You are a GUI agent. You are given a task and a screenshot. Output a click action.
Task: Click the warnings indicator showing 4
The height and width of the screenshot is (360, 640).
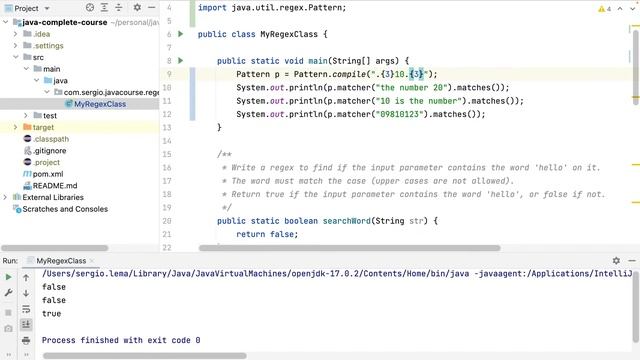coord(604,9)
